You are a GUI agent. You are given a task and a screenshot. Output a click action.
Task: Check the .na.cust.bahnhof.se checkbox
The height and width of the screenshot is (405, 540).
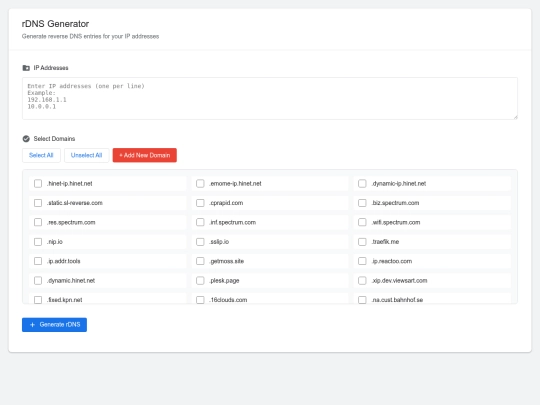[x=362, y=300]
